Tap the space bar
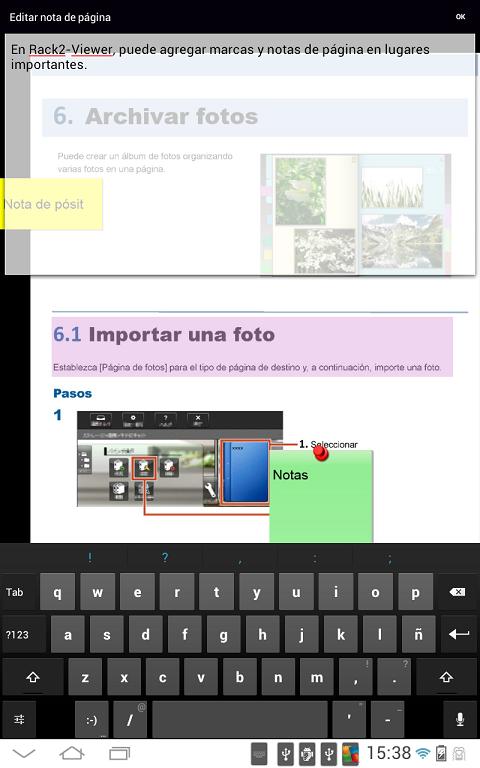This screenshot has width=480, height=768. coord(240,720)
